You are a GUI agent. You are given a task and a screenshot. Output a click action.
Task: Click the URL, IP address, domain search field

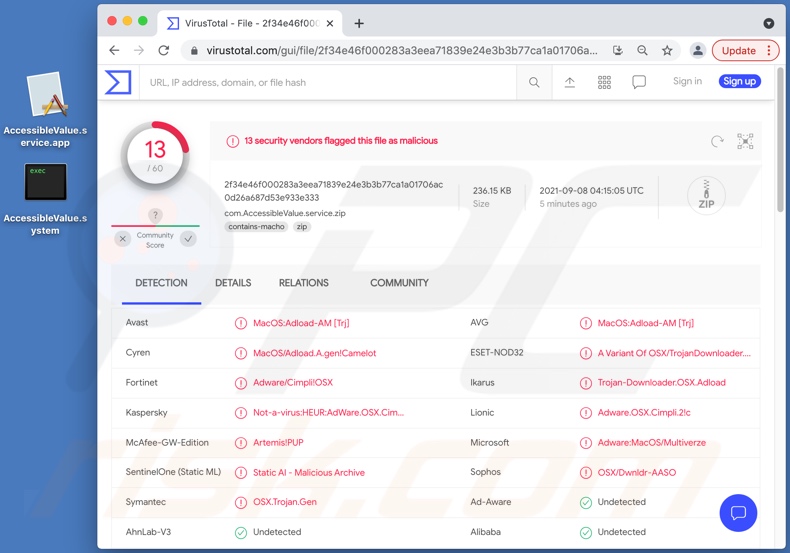click(x=330, y=83)
